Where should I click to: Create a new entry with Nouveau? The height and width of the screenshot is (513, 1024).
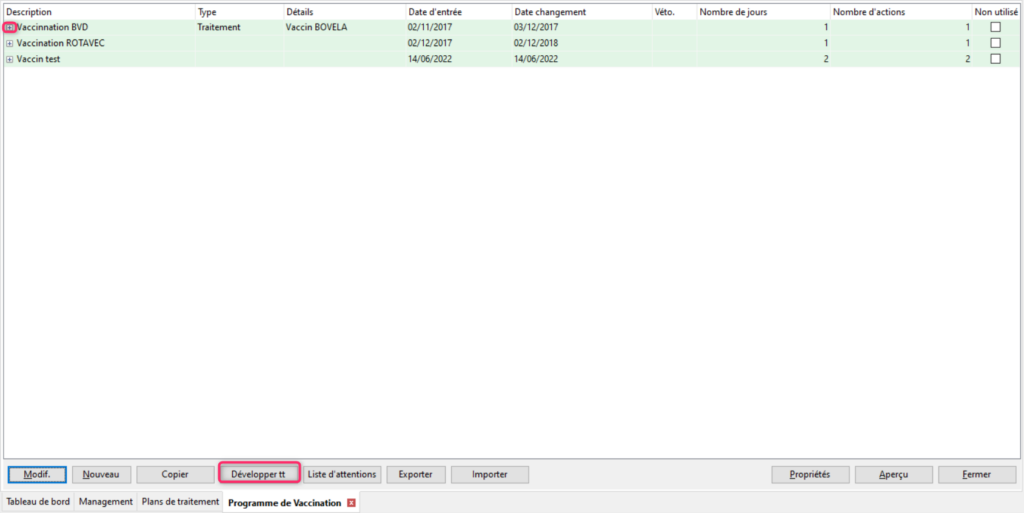(x=102, y=474)
